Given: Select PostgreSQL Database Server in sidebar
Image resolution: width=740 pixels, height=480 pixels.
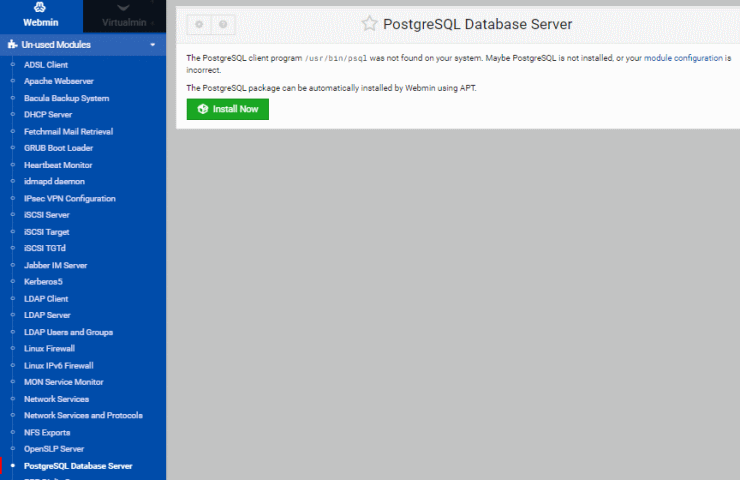Looking at the screenshot, I should (x=78, y=466).
